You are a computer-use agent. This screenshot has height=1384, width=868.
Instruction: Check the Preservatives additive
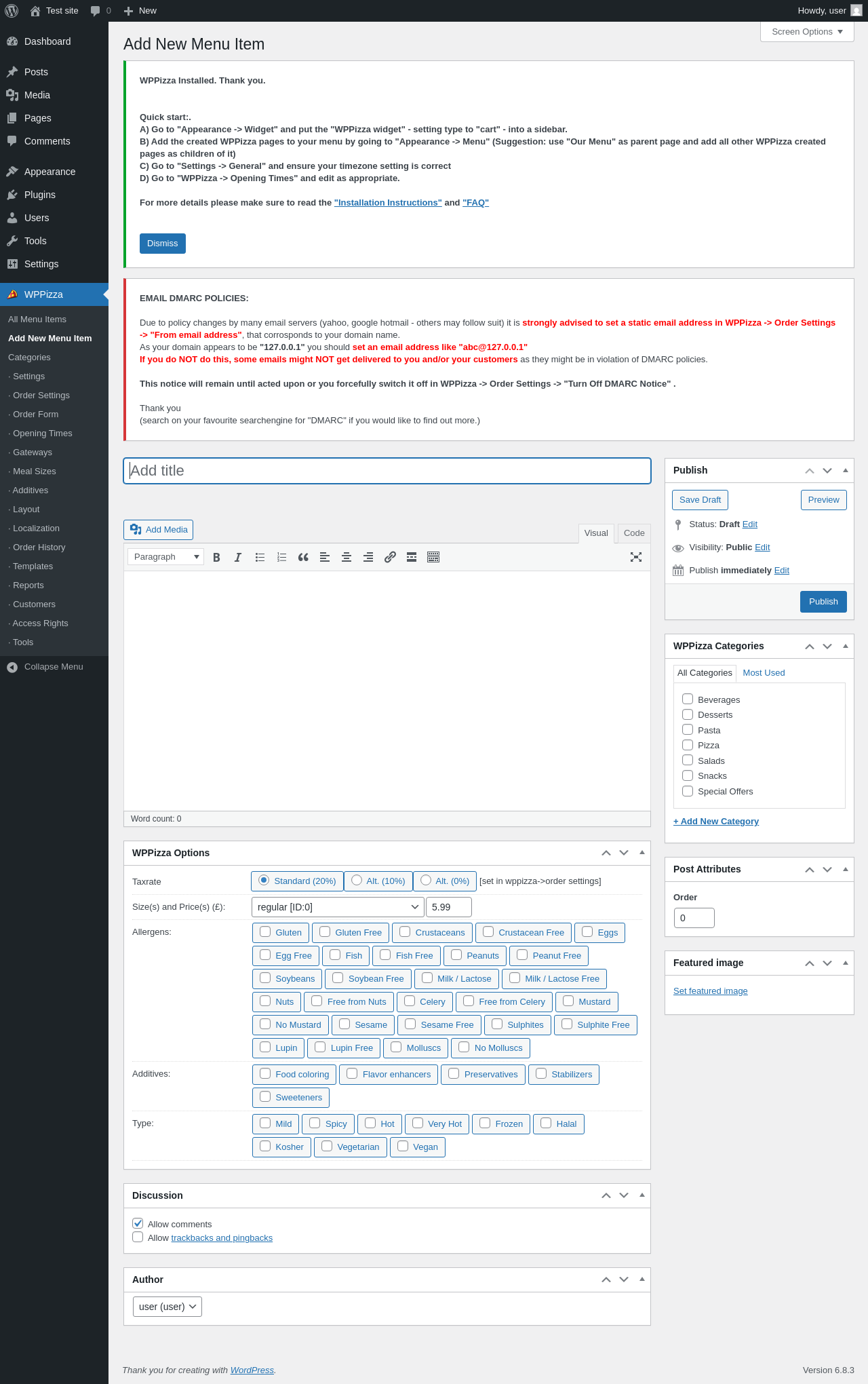[x=454, y=1073]
